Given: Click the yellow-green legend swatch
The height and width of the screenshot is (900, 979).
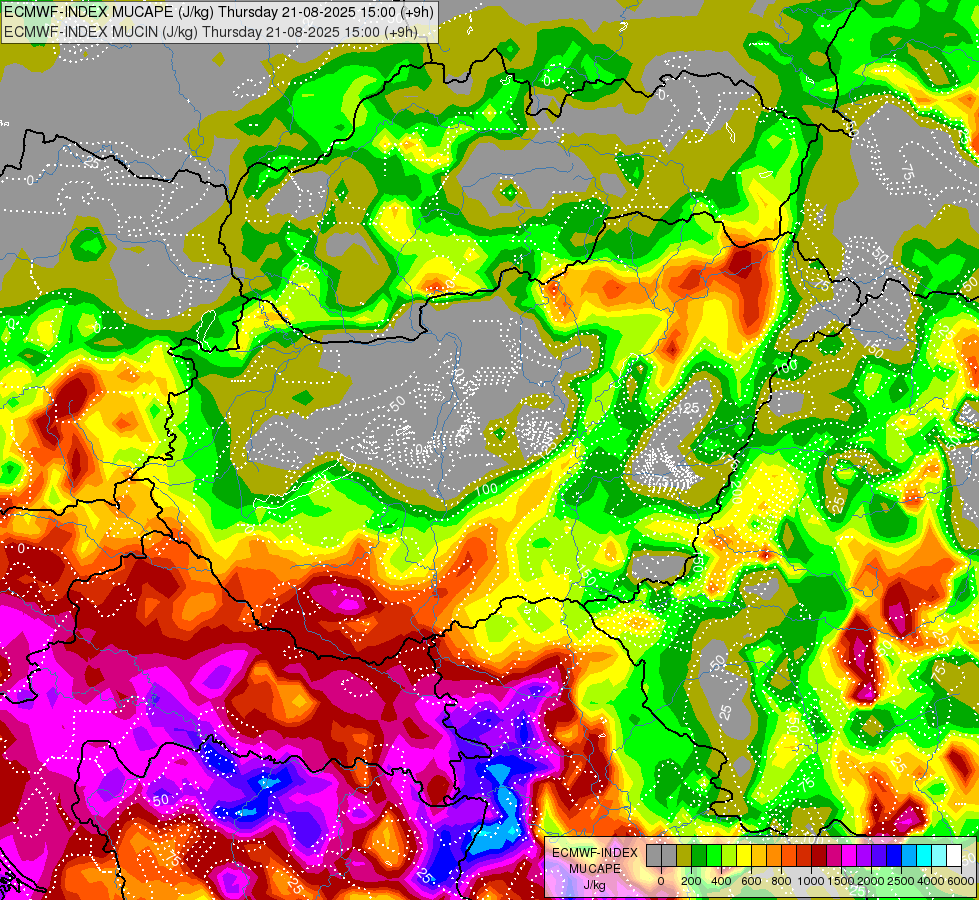Looking at the screenshot, I should click(x=729, y=856).
